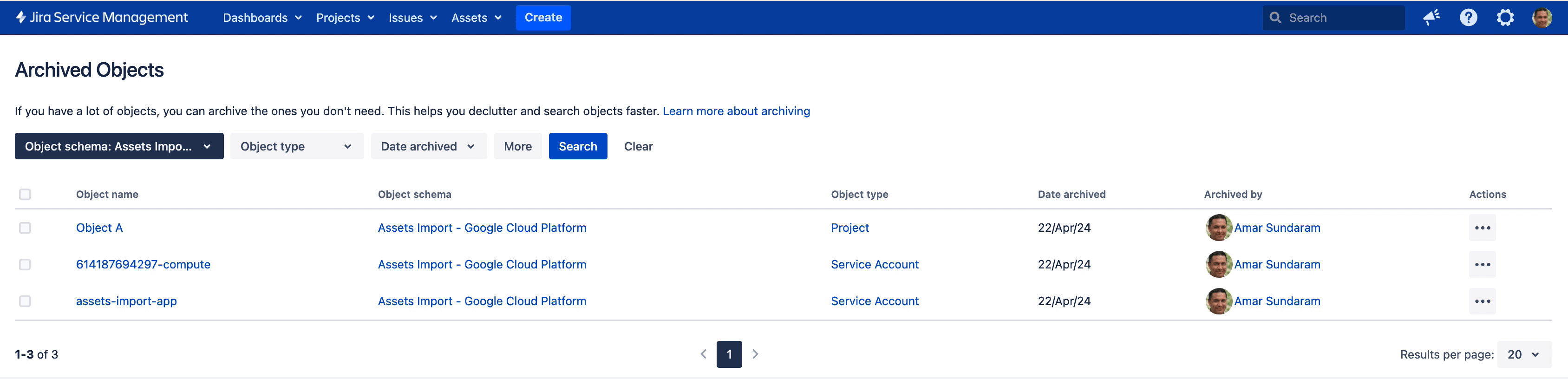Select page 1 in pagination
The width and height of the screenshot is (1568, 379).
729,355
